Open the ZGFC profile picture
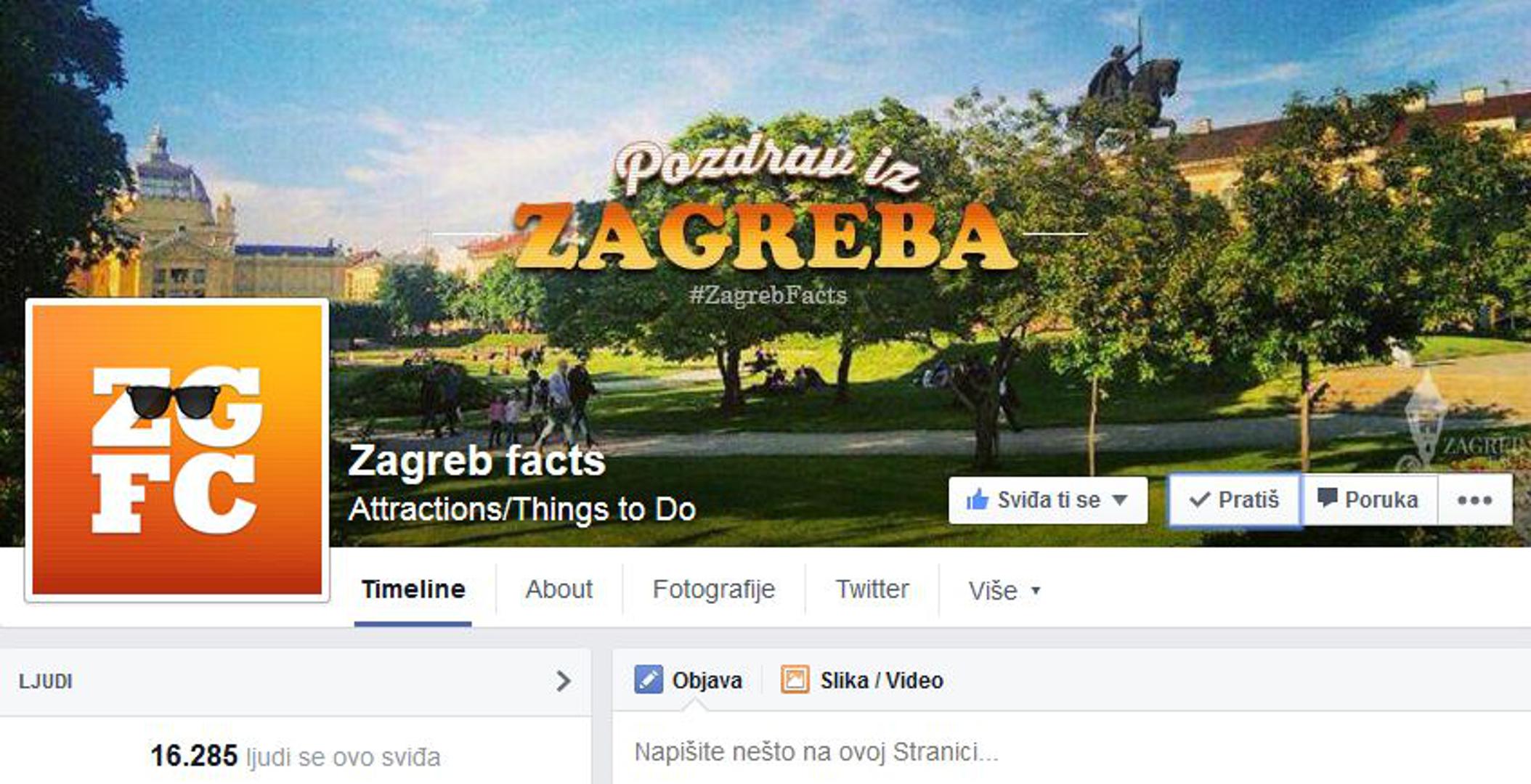This screenshot has width=1531, height=784. pyautogui.click(x=177, y=450)
